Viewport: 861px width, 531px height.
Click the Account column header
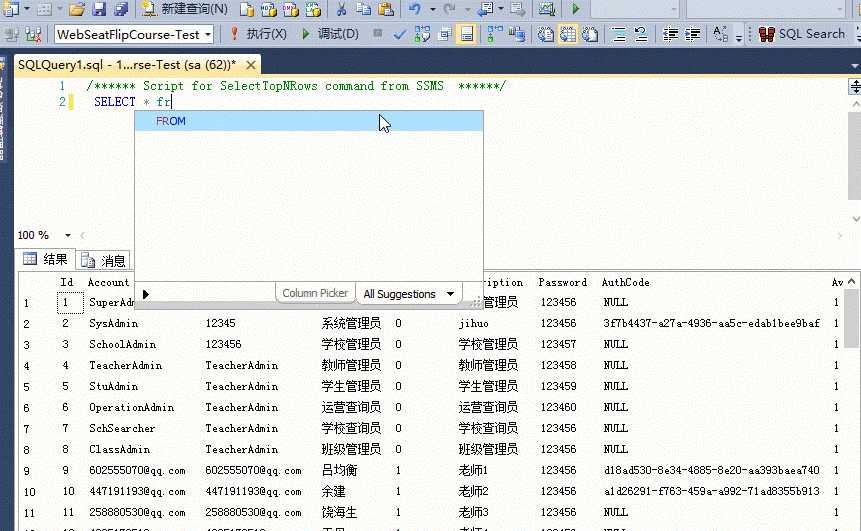109,282
